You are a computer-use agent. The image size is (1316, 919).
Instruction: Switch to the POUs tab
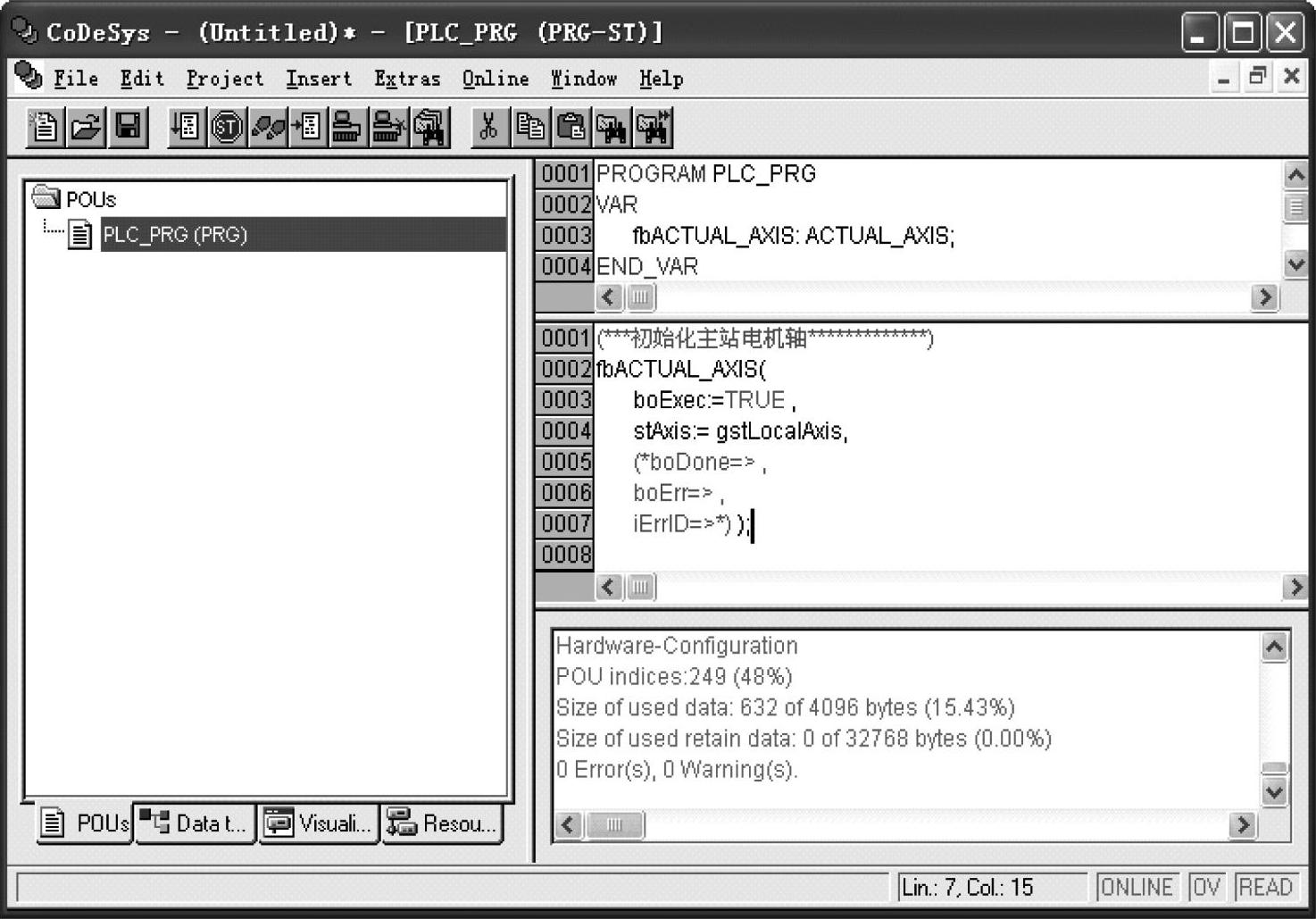(x=86, y=823)
